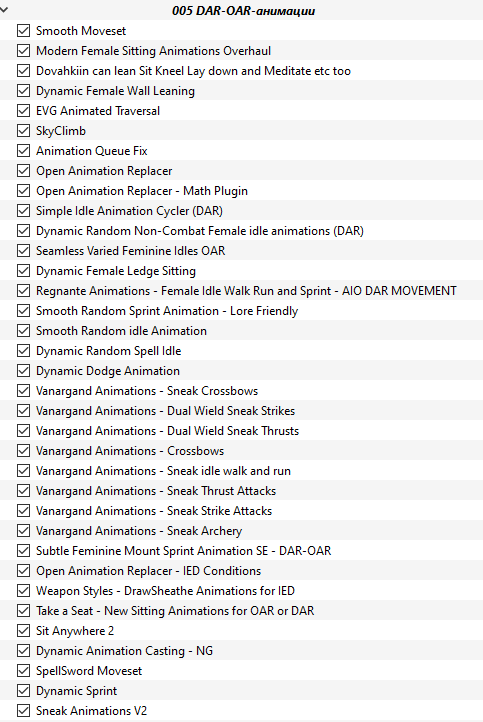The height and width of the screenshot is (722, 483).
Task: Uncheck Seamless Varied Feminine Idles OAR checkbox
Action: point(23,250)
